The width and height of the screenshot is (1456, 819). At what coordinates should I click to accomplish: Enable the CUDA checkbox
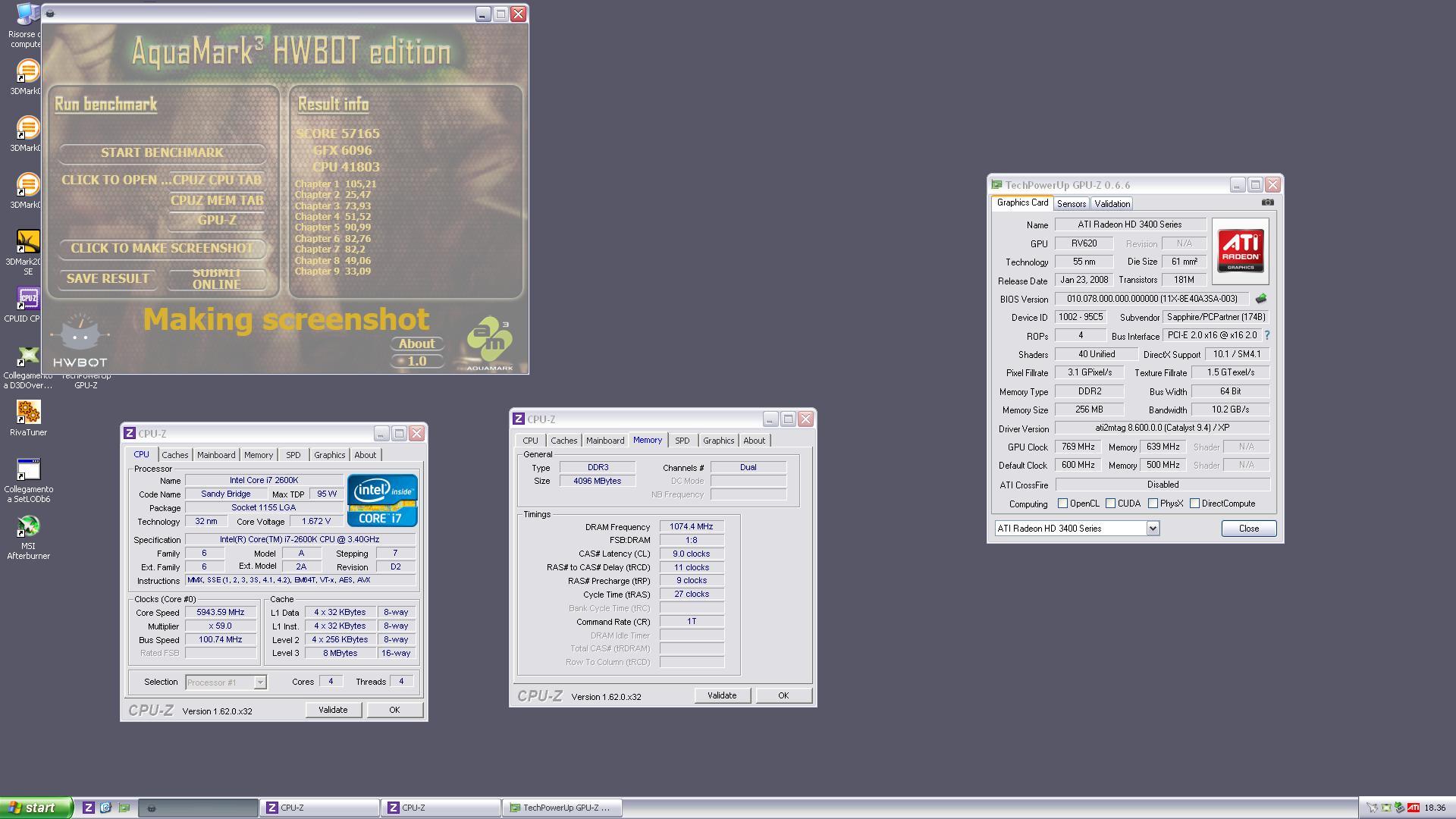(1110, 504)
